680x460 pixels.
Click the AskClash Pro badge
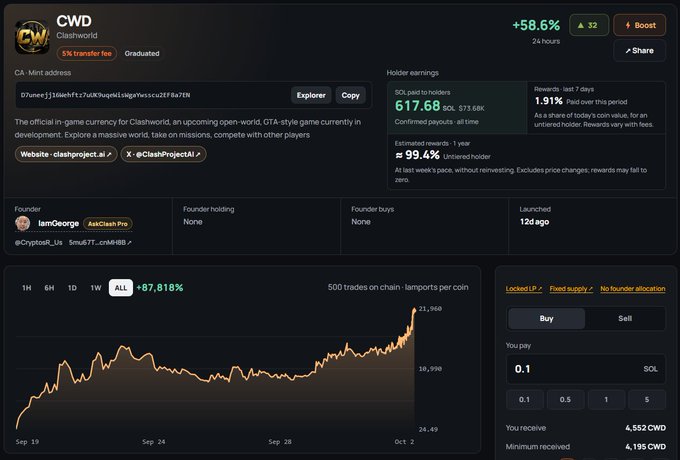(108, 224)
